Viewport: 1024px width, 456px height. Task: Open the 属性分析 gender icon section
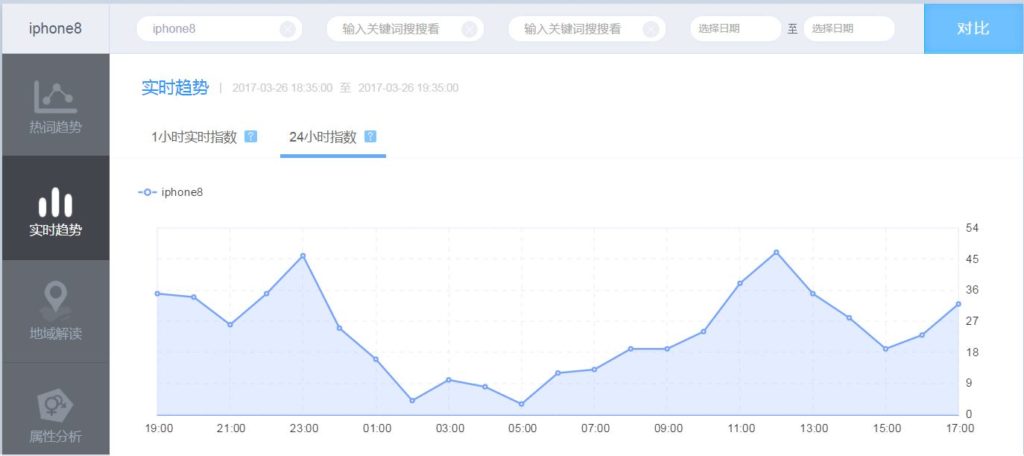tap(56, 409)
